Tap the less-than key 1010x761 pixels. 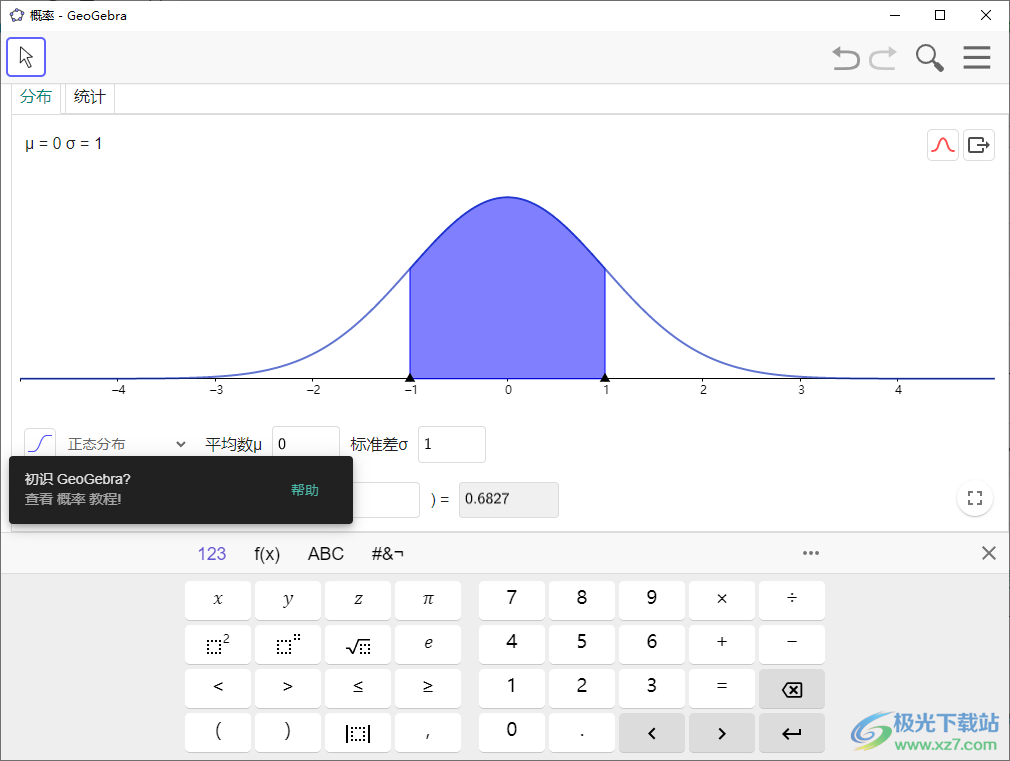pyautogui.click(x=218, y=689)
